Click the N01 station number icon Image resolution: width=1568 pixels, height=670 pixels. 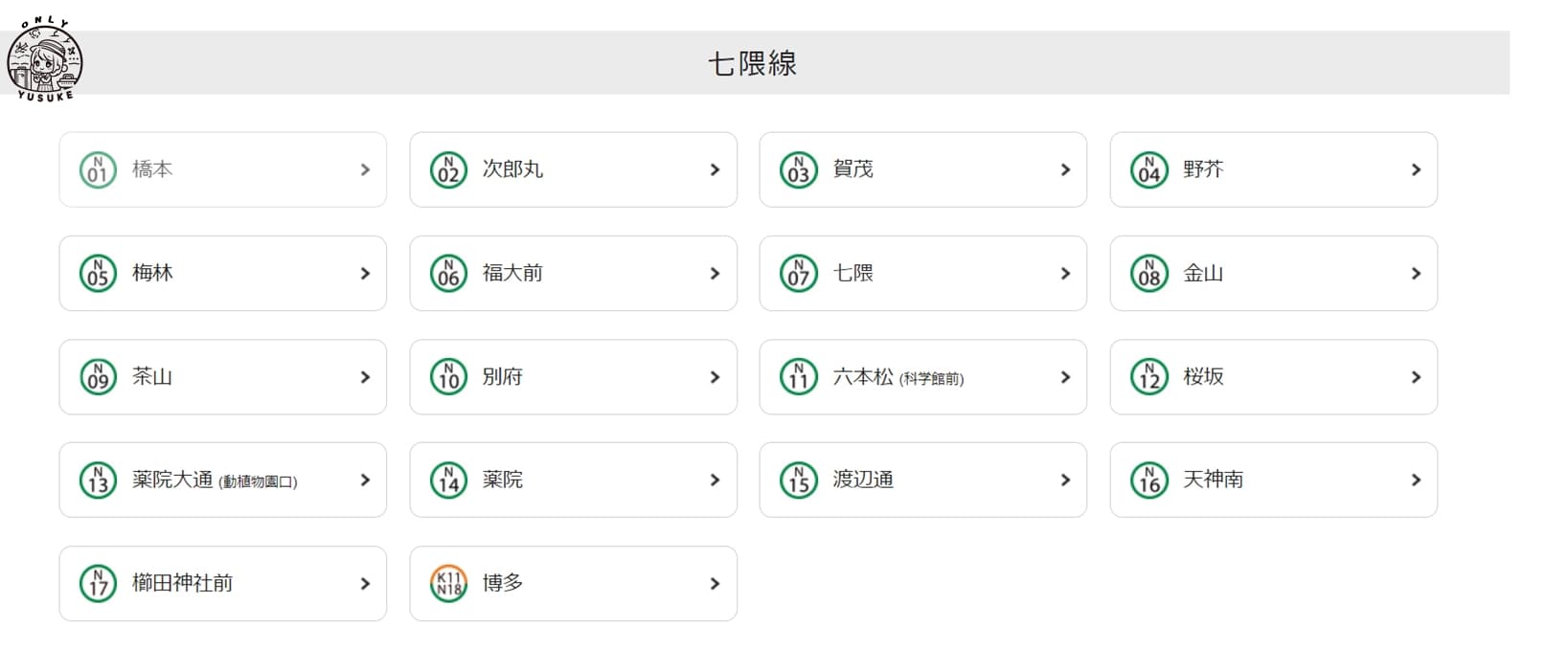tap(98, 169)
